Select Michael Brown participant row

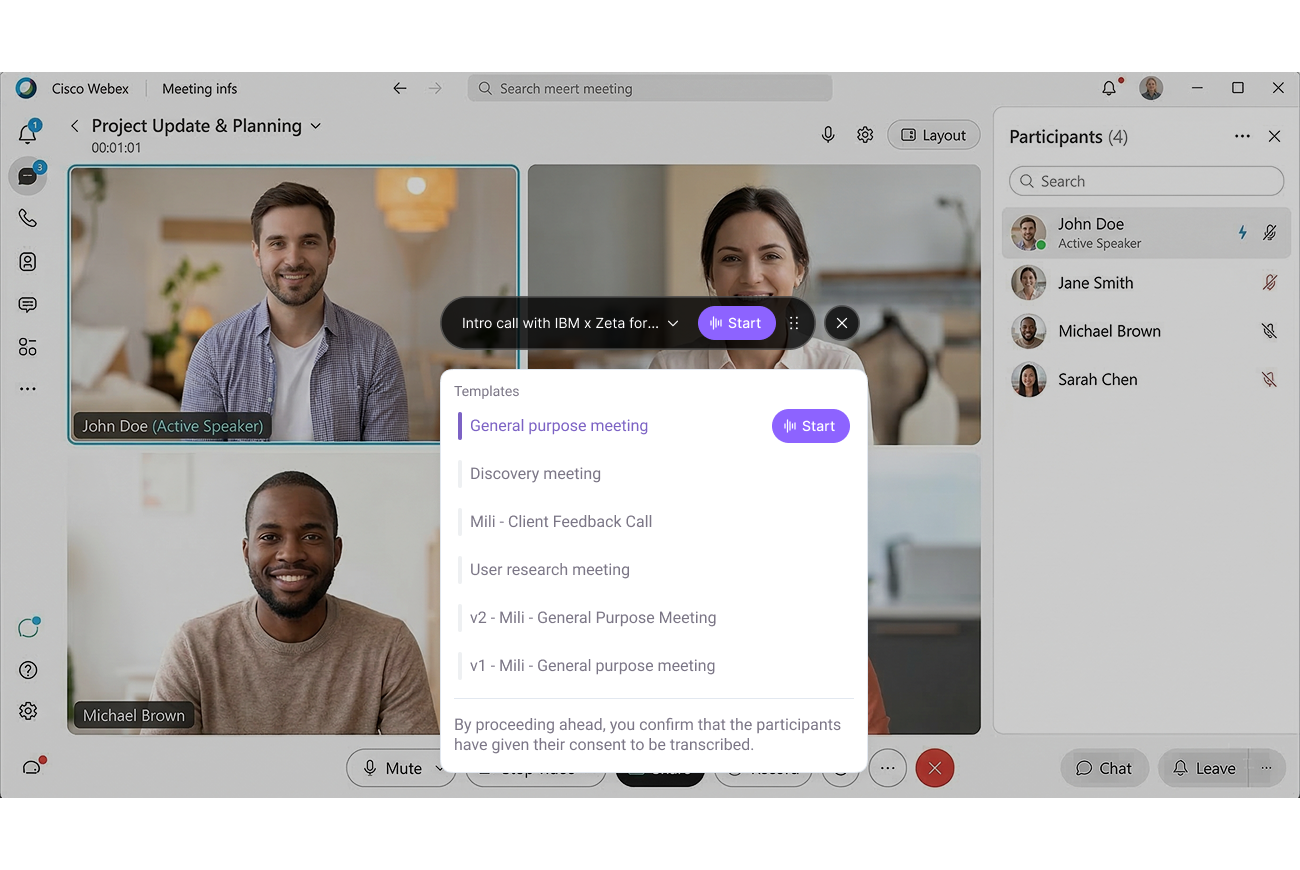(x=1146, y=331)
